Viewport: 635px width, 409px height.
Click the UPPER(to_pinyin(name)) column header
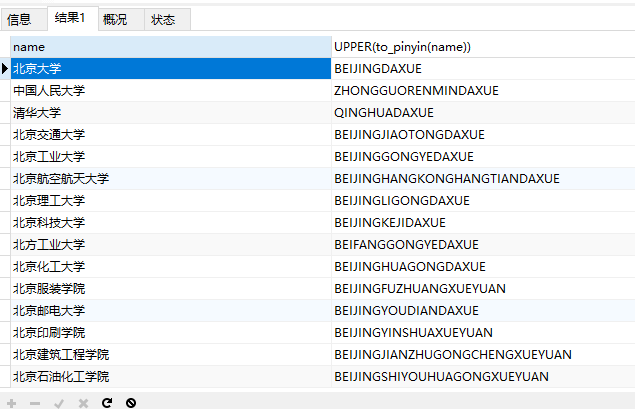[483, 47]
